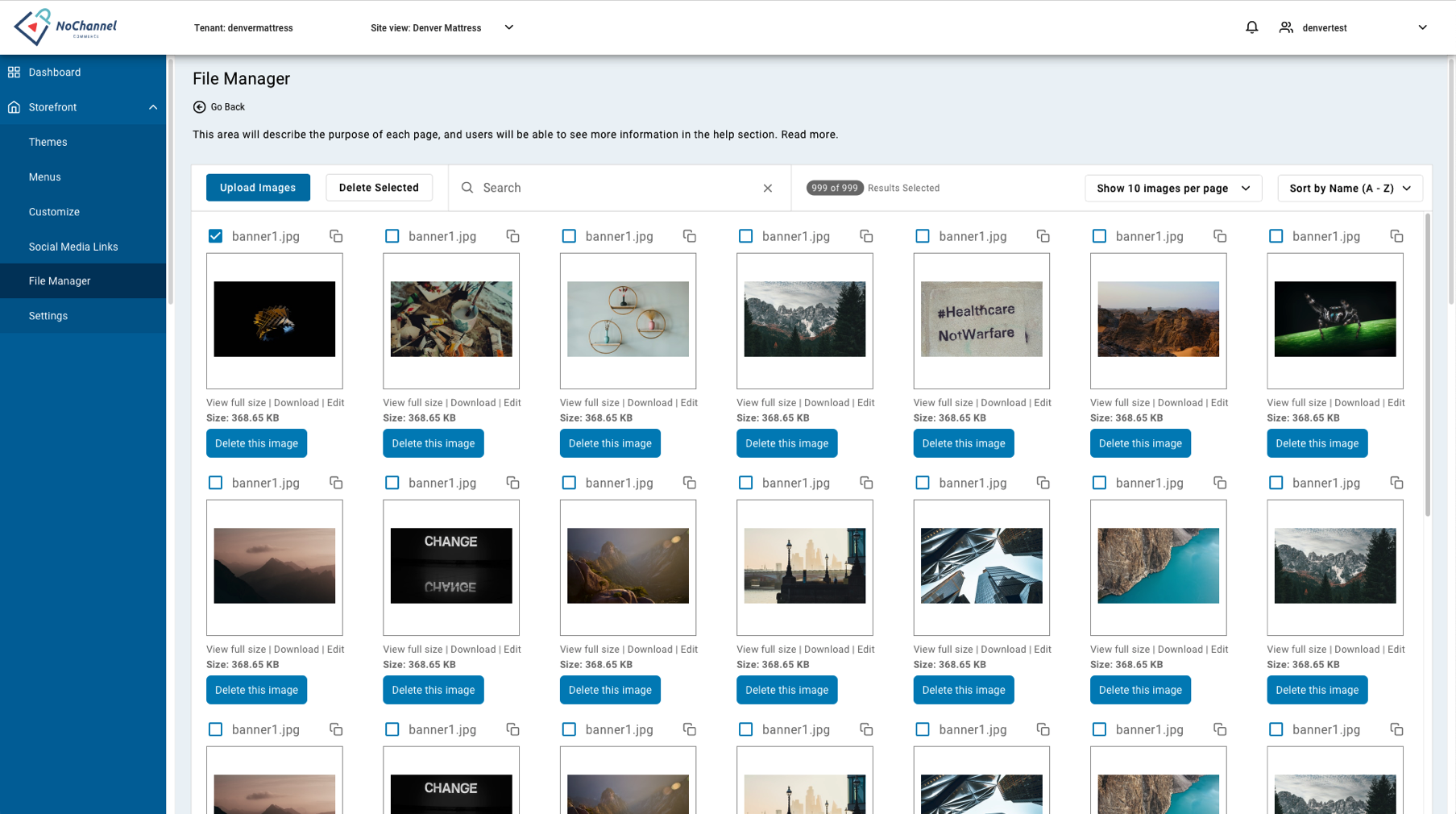The height and width of the screenshot is (814, 1456).
Task: Open the Site view Denver Mattress dropdown
Action: pyautogui.click(x=442, y=27)
